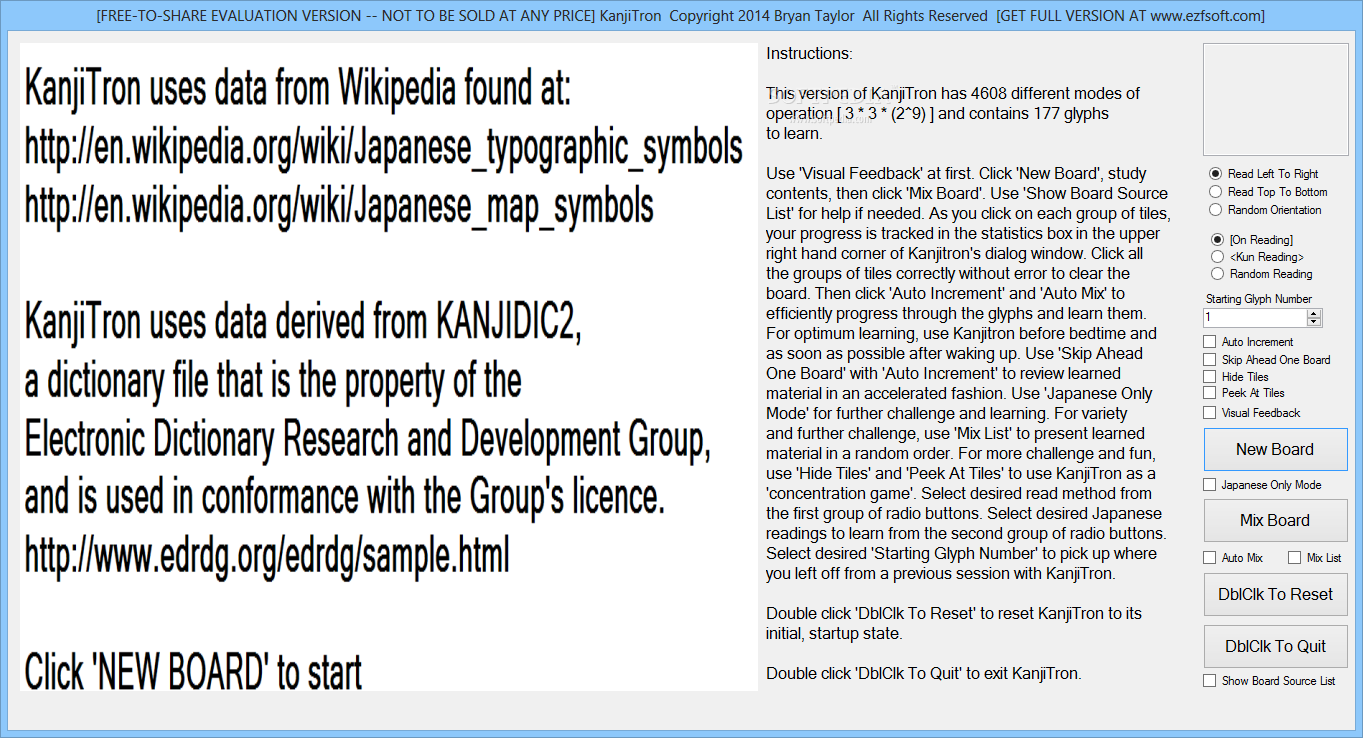Choose Read Top To Bottom orientation

click(x=1268, y=192)
